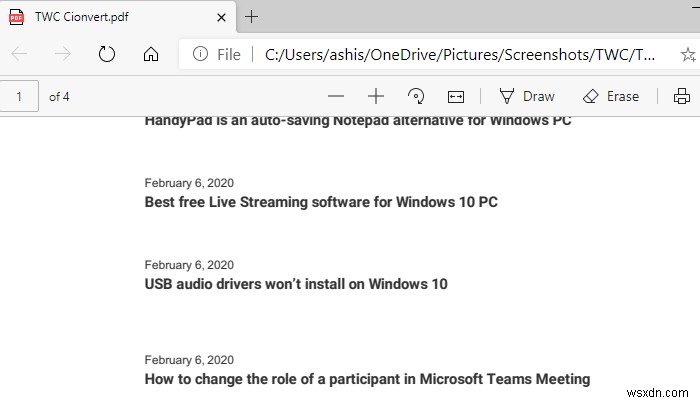This screenshot has width=700, height=403.
Task: Refresh the PDF page
Action: [107, 54]
